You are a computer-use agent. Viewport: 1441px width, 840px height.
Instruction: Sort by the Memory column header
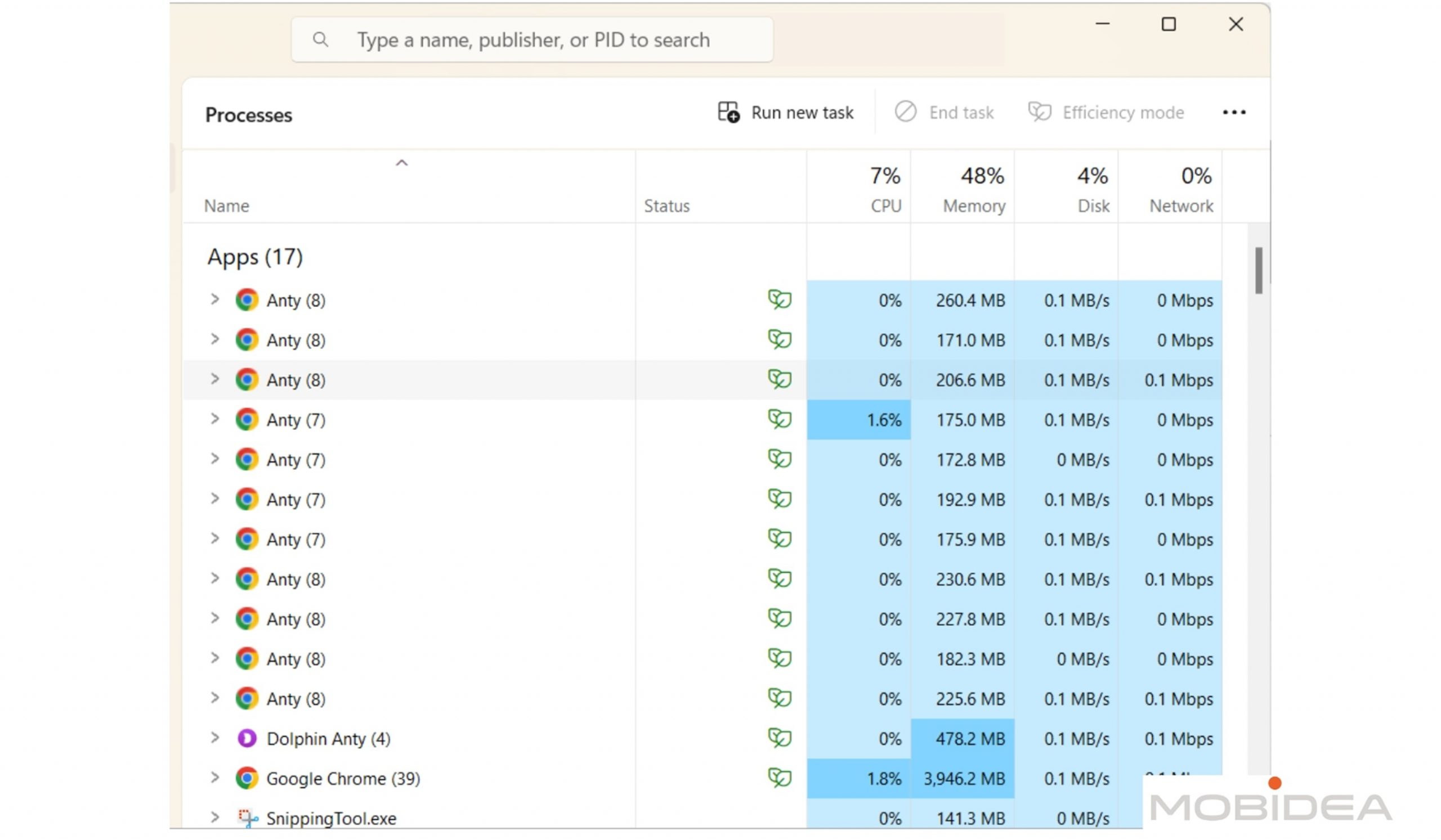(963, 187)
